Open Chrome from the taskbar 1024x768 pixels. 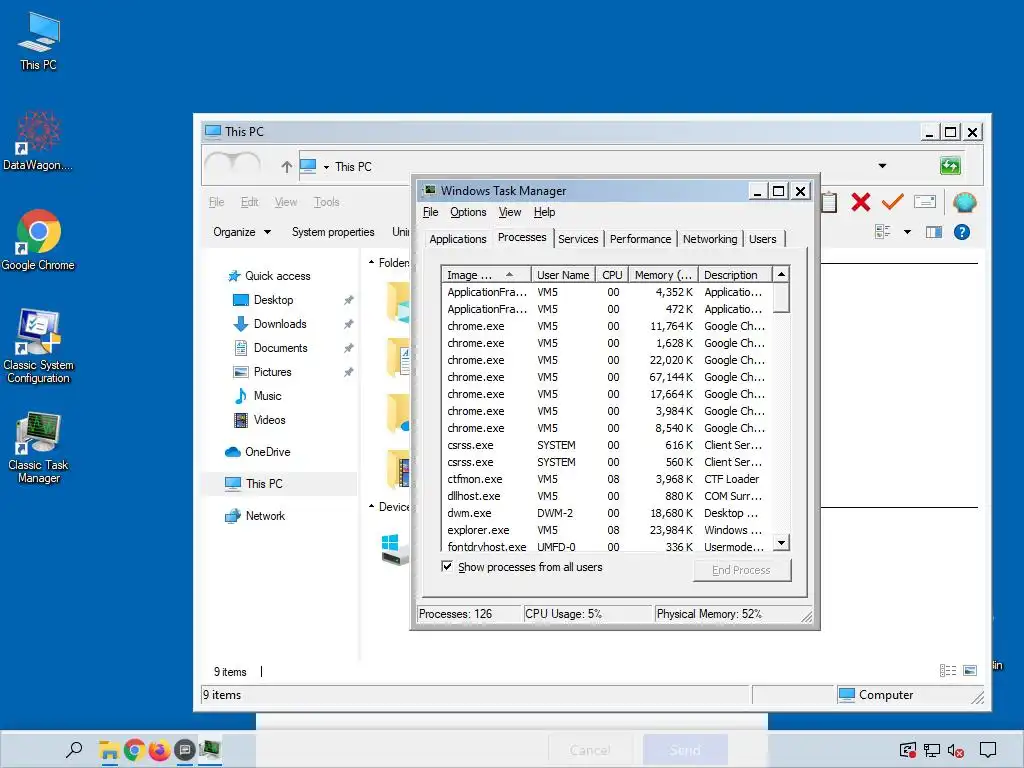tap(134, 750)
